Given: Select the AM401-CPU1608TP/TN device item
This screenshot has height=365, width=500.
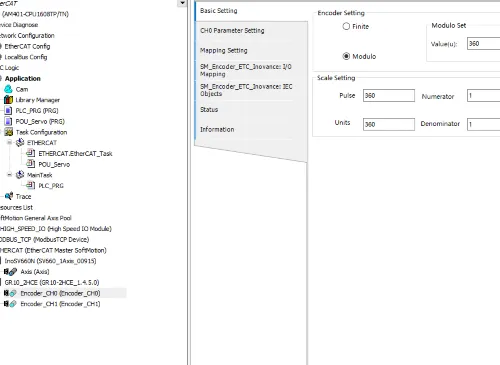Looking at the screenshot, I should 35,14.
